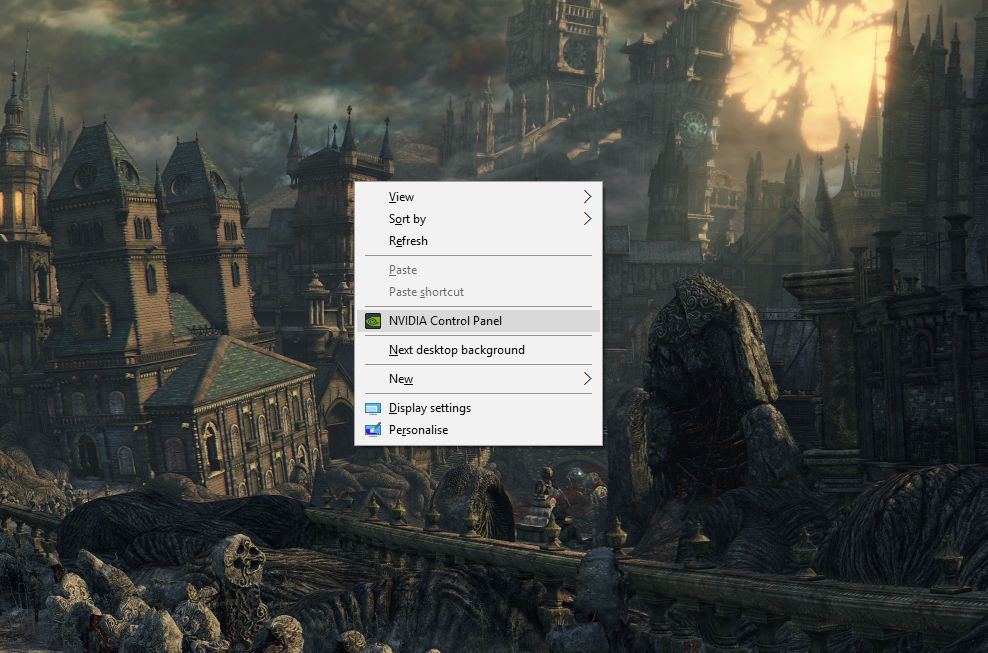988x653 pixels.
Task: Select the greyed-out Paste entry
Action: [x=478, y=270]
